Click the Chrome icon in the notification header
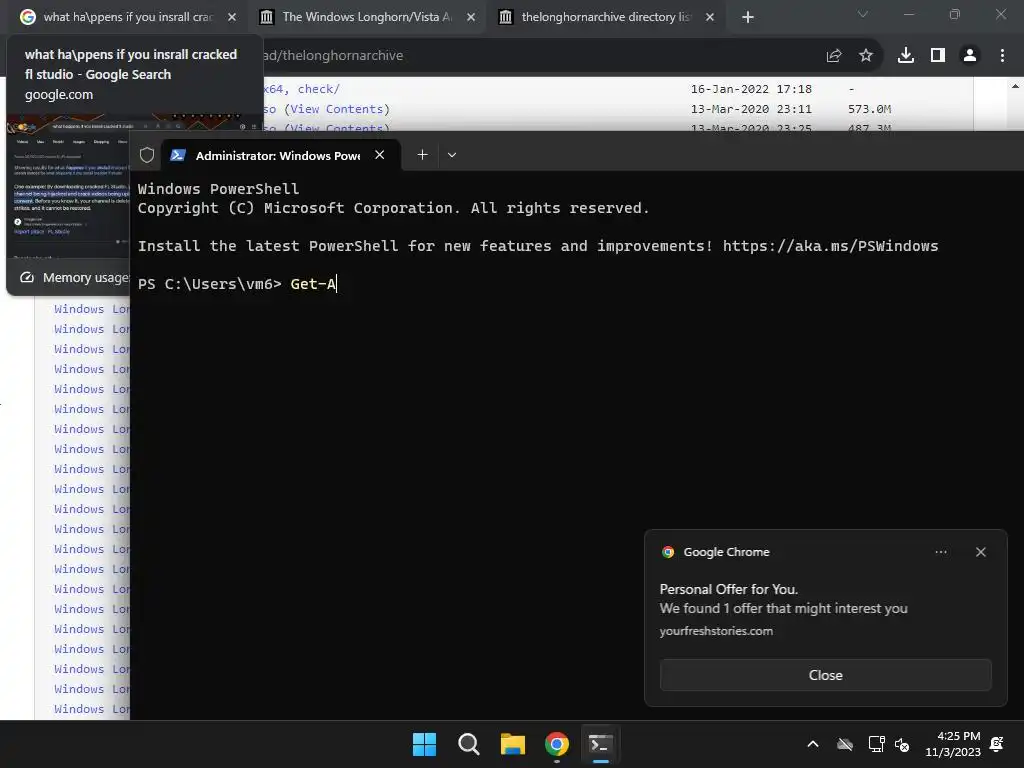Image resolution: width=1024 pixels, height=768 pixels. [667, 552]
